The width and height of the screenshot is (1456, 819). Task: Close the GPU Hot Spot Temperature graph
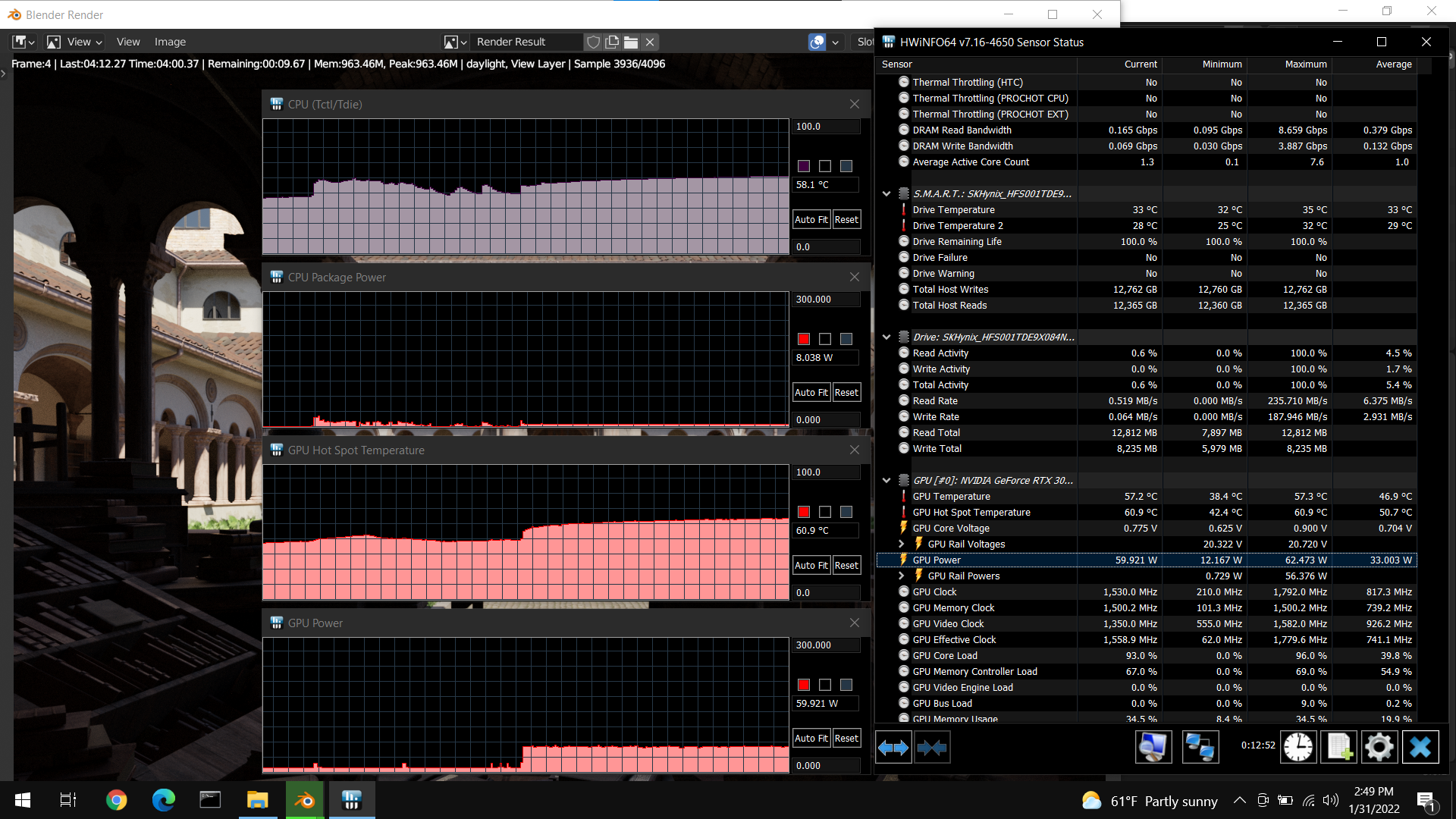[x=855, y=450]
